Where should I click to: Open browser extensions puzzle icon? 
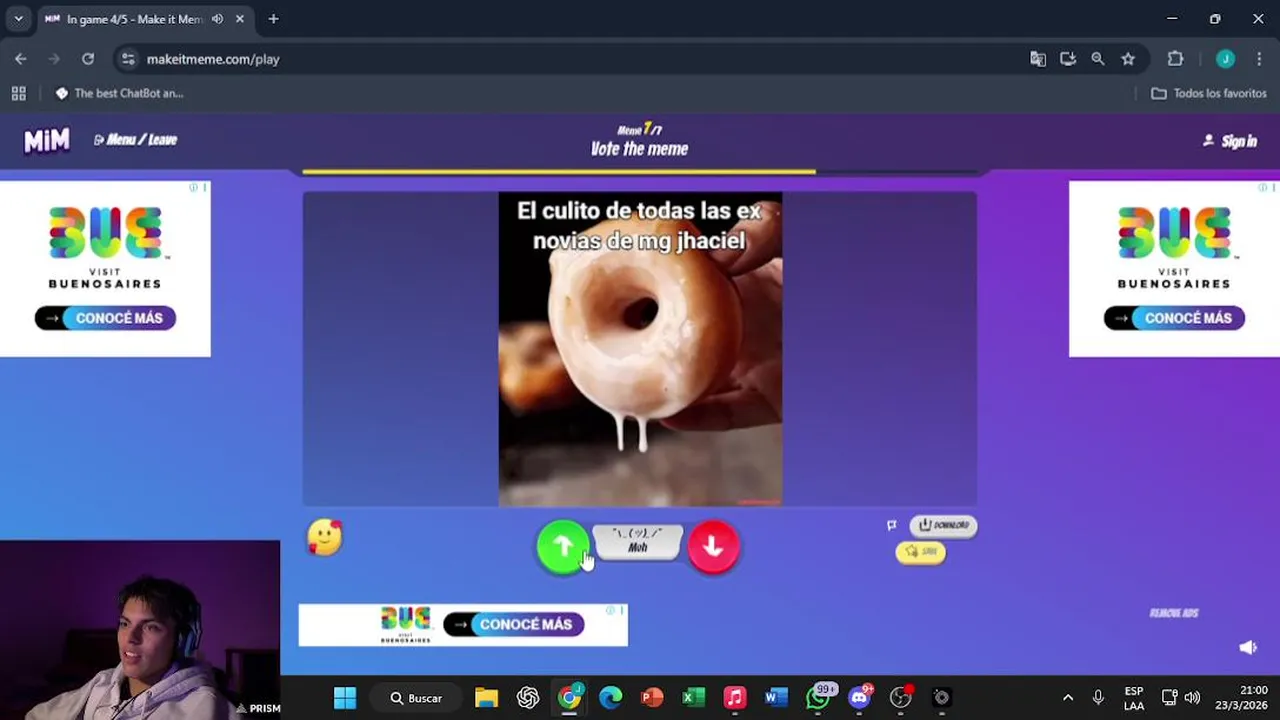1175,59
